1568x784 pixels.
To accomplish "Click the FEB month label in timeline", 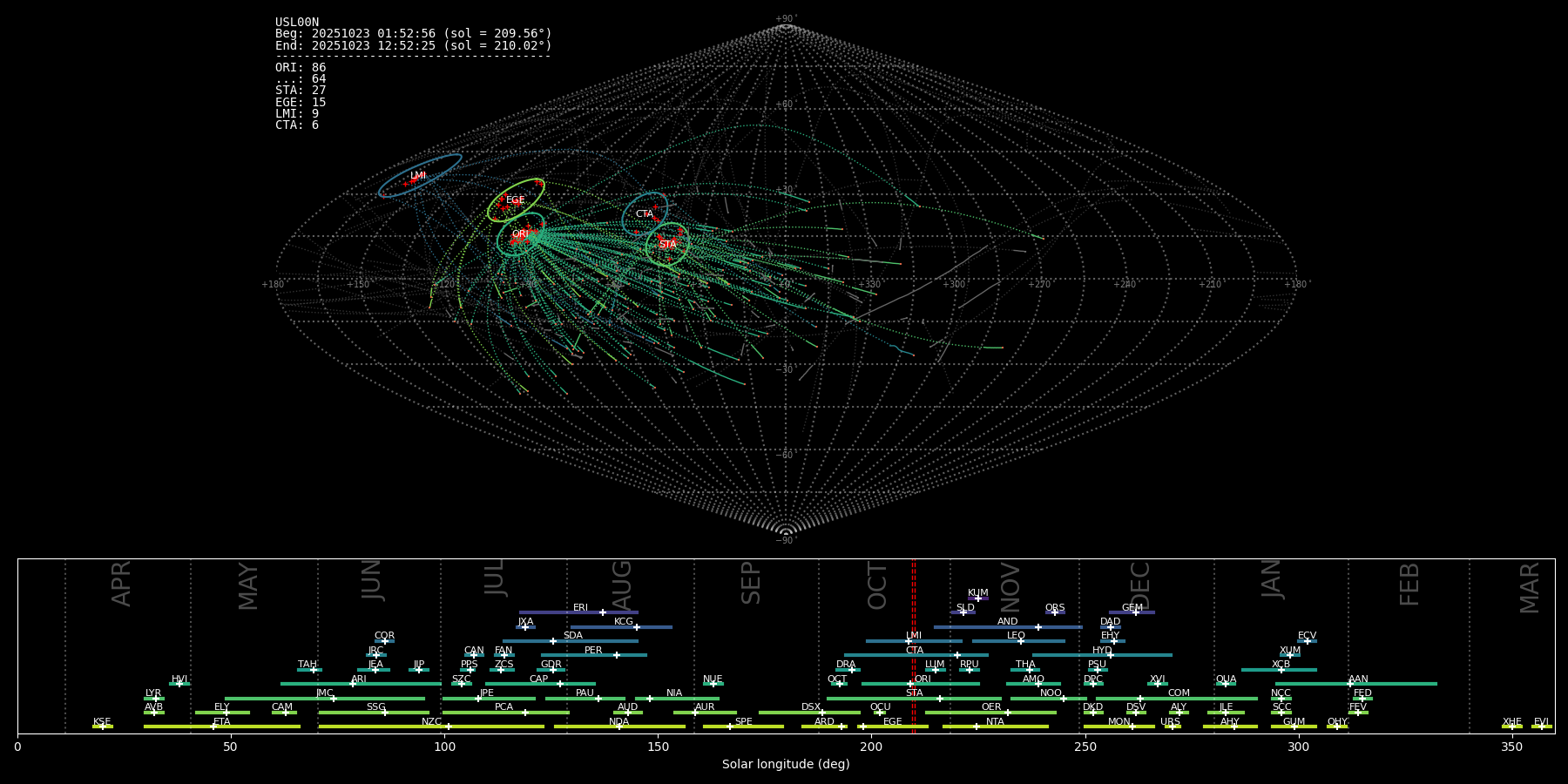I will (x=1409, y=585).
